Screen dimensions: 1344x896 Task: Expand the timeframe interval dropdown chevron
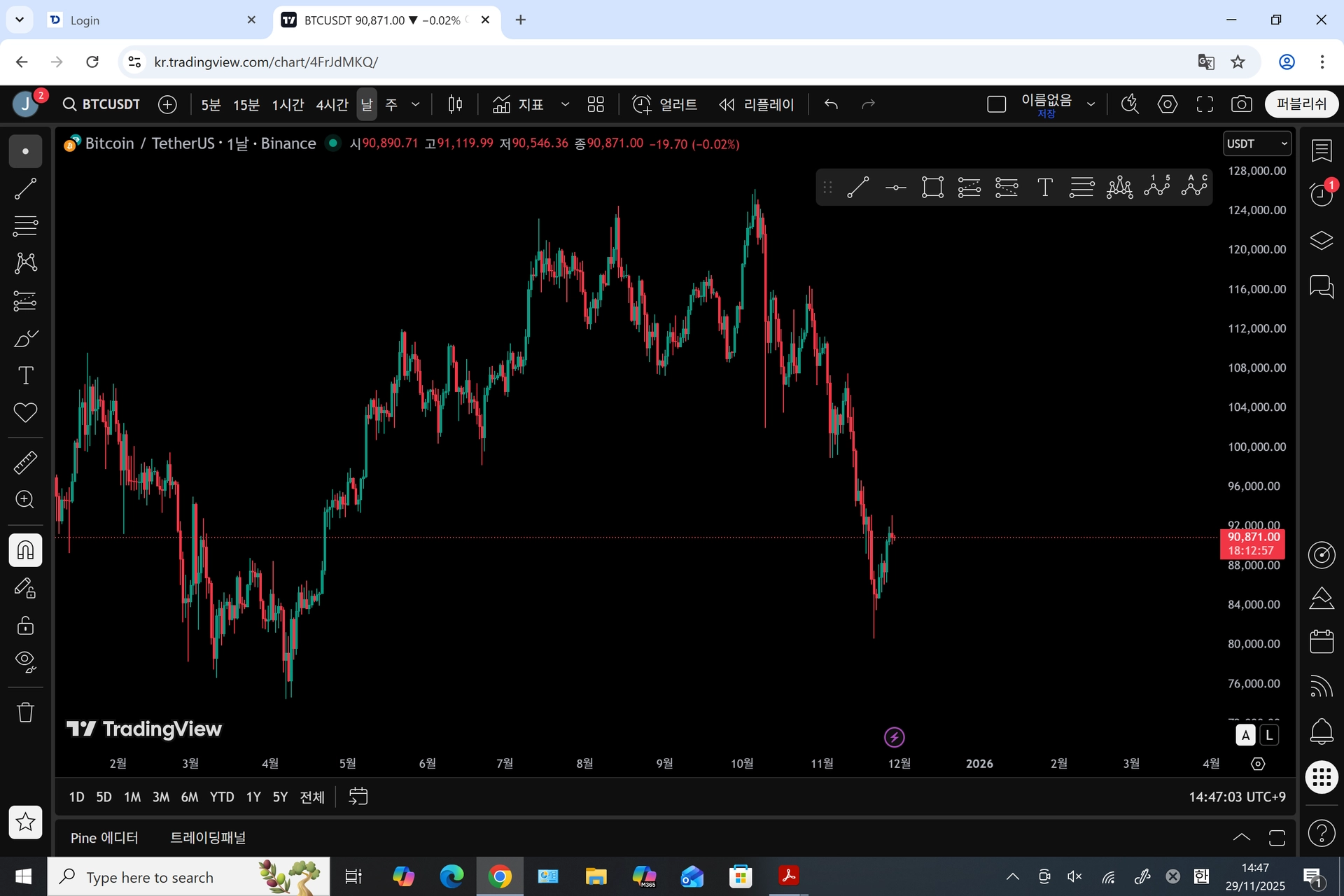tap(415, 104)
